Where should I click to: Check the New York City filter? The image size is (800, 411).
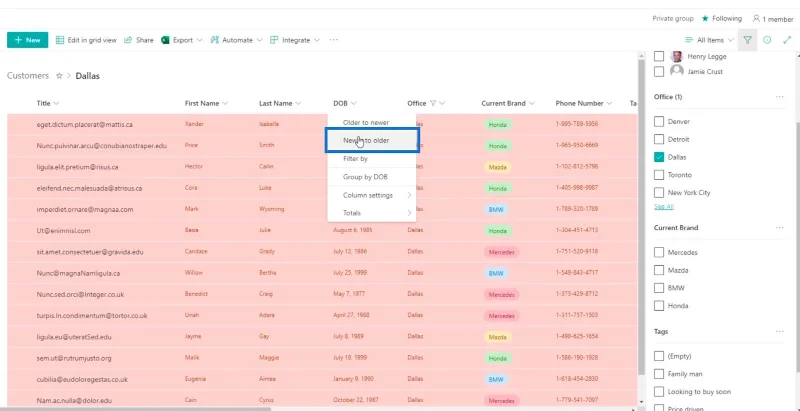tap(659, 193)
